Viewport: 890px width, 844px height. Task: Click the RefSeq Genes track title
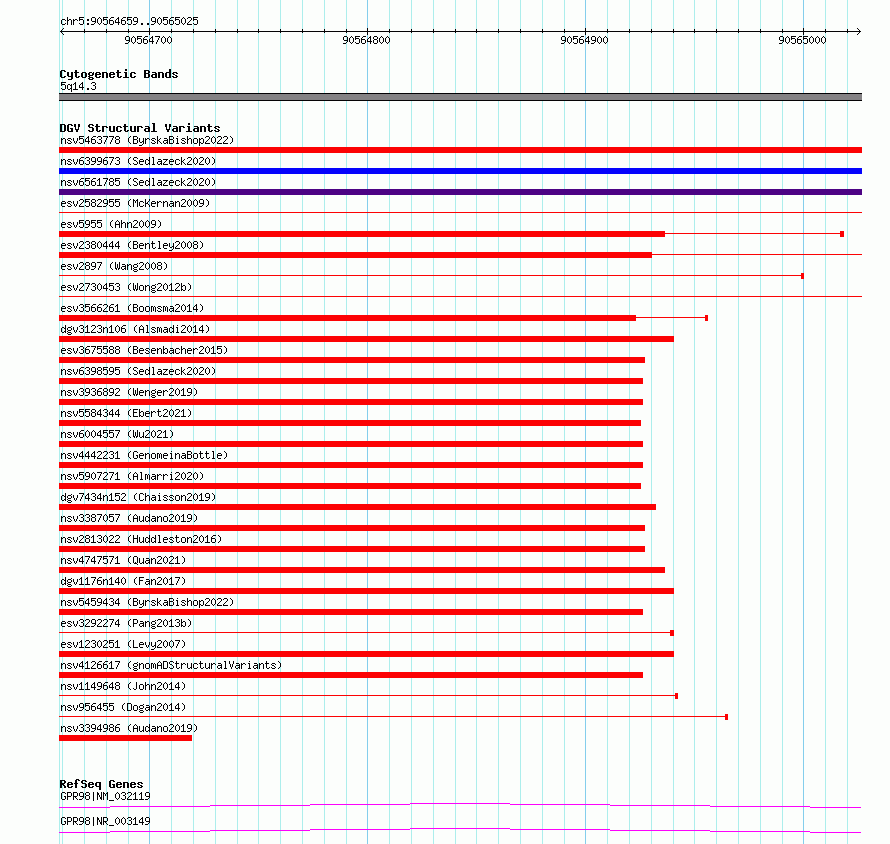pos(101,784)
